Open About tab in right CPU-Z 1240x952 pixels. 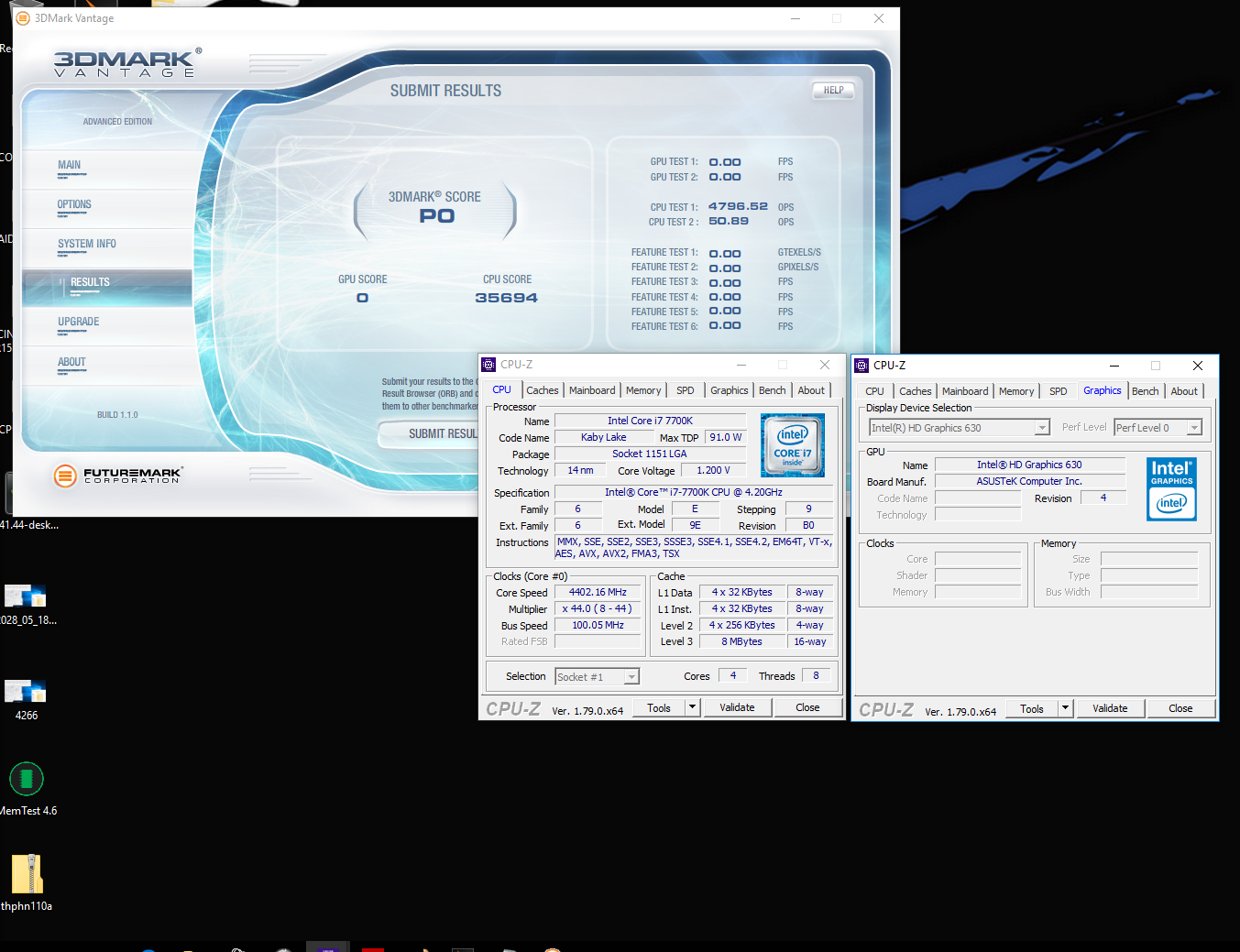point(1184,391)
